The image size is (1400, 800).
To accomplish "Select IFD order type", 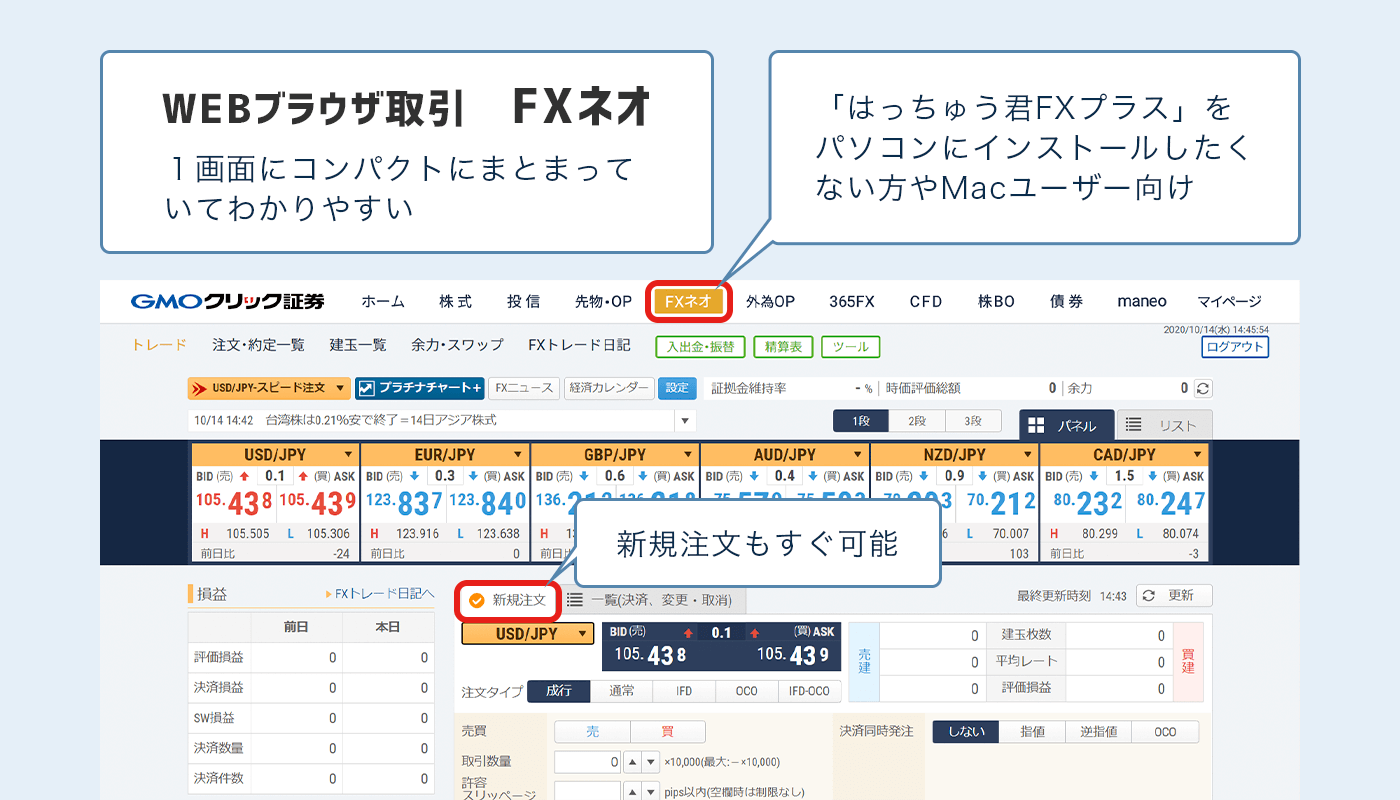I will pos(684,691).
